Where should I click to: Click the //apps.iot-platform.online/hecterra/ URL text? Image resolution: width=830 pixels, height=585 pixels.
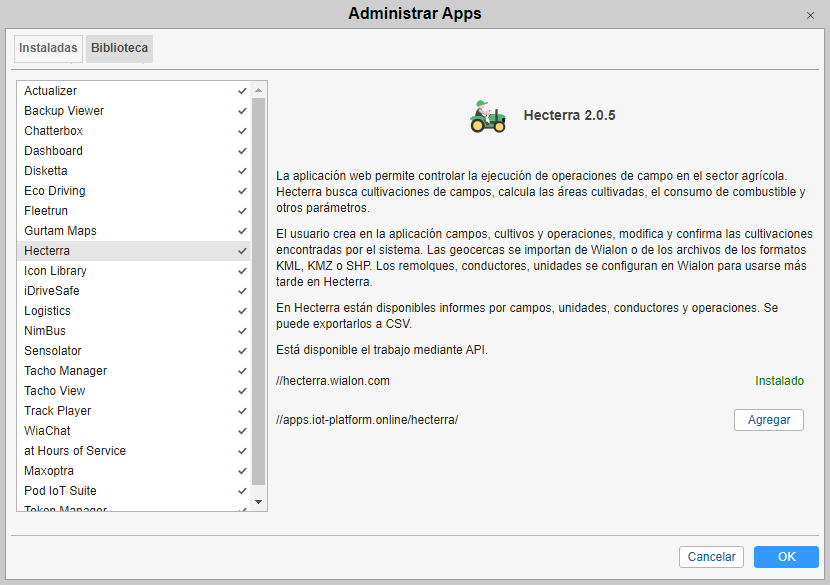coord(367,420)
